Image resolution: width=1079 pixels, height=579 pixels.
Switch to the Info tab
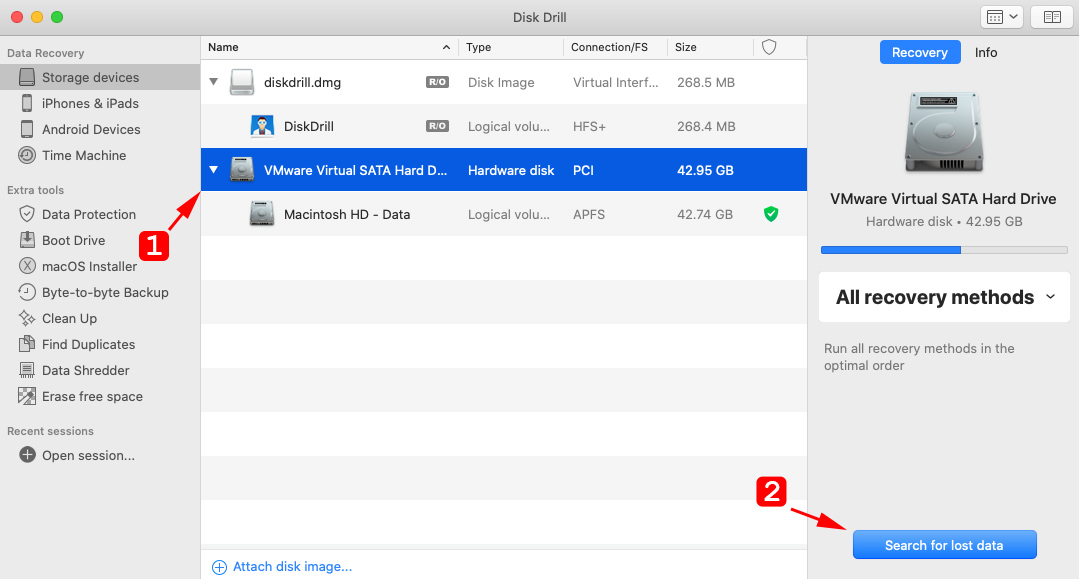[x=985, y=52]
